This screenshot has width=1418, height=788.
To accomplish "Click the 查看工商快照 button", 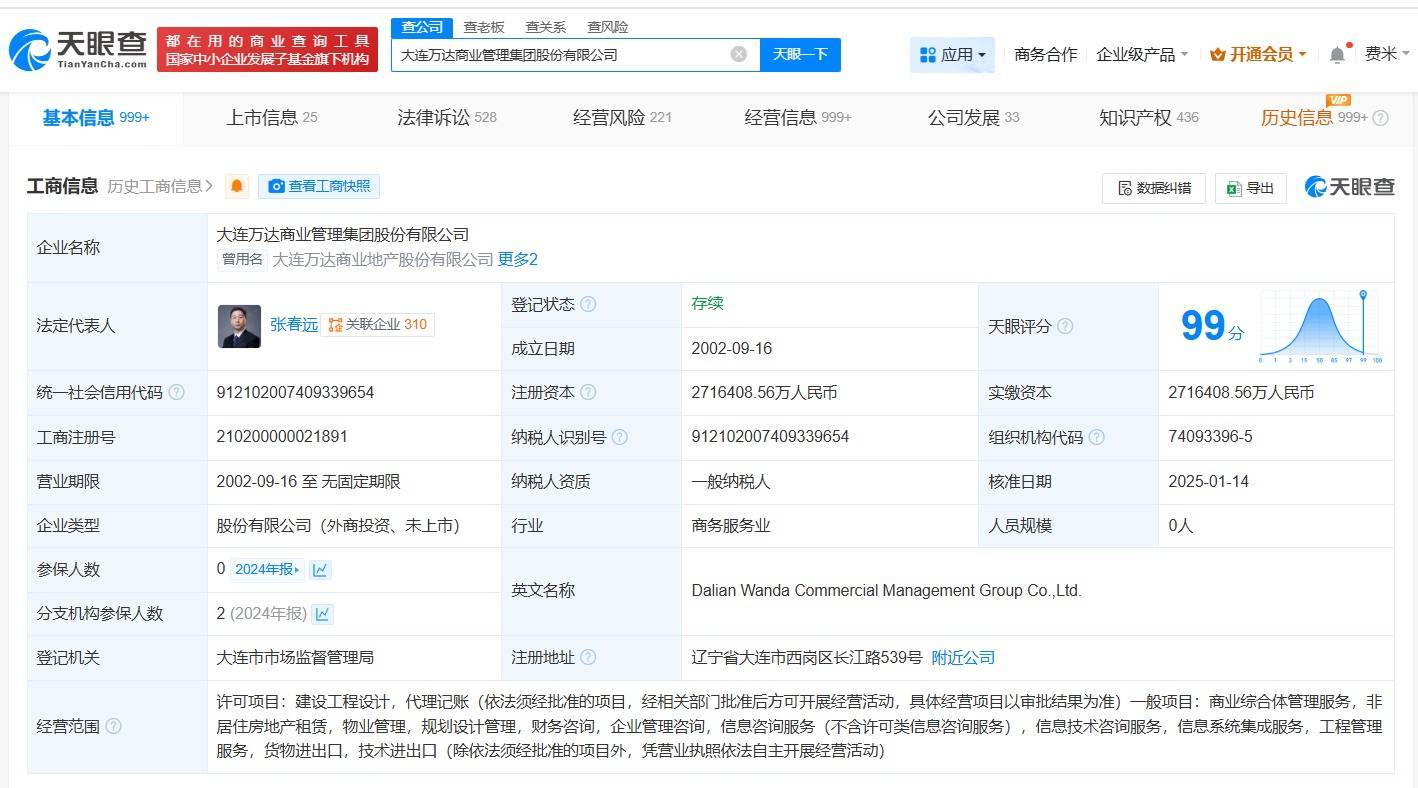I will (319, 186).
